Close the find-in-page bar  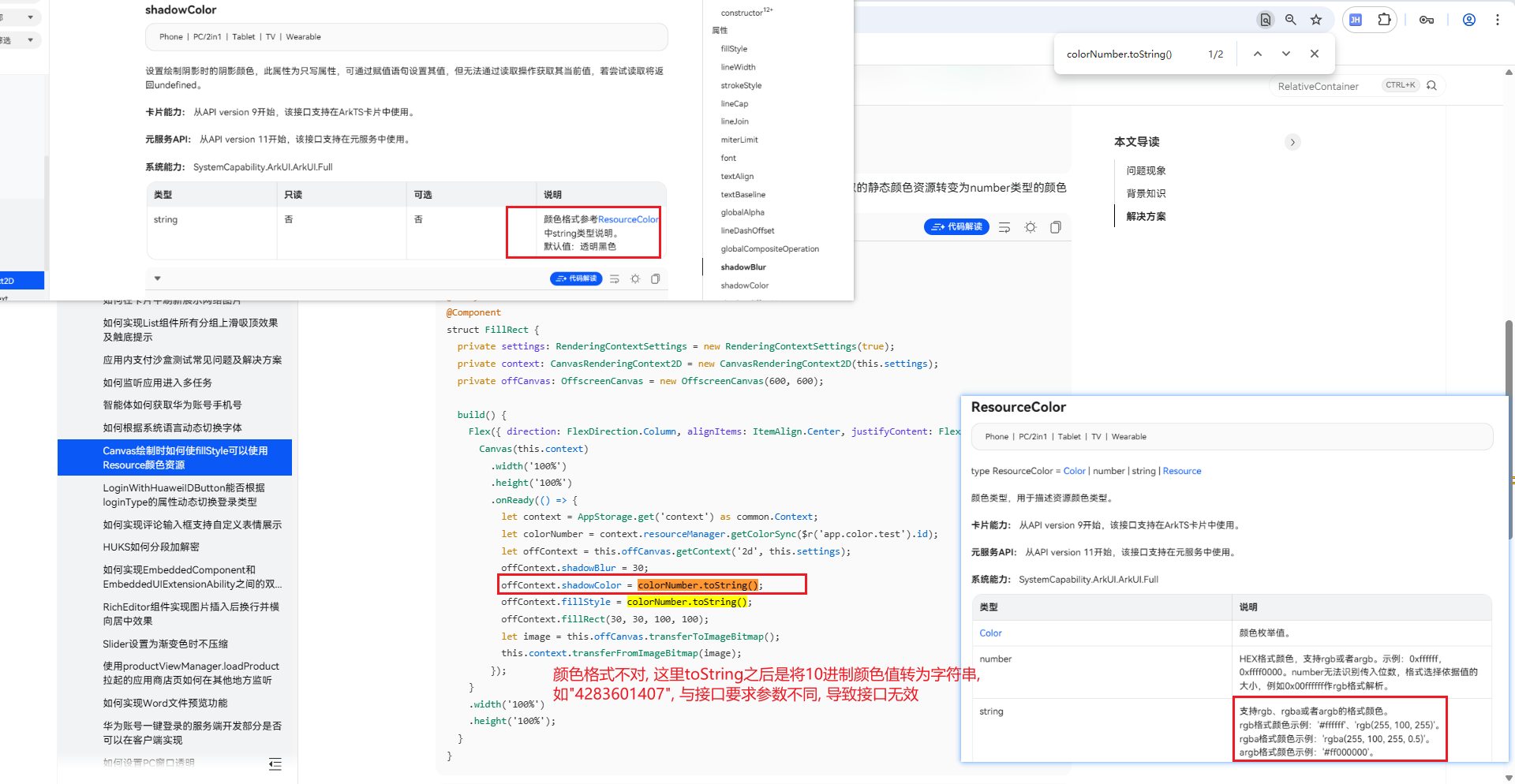point(1315,54)
